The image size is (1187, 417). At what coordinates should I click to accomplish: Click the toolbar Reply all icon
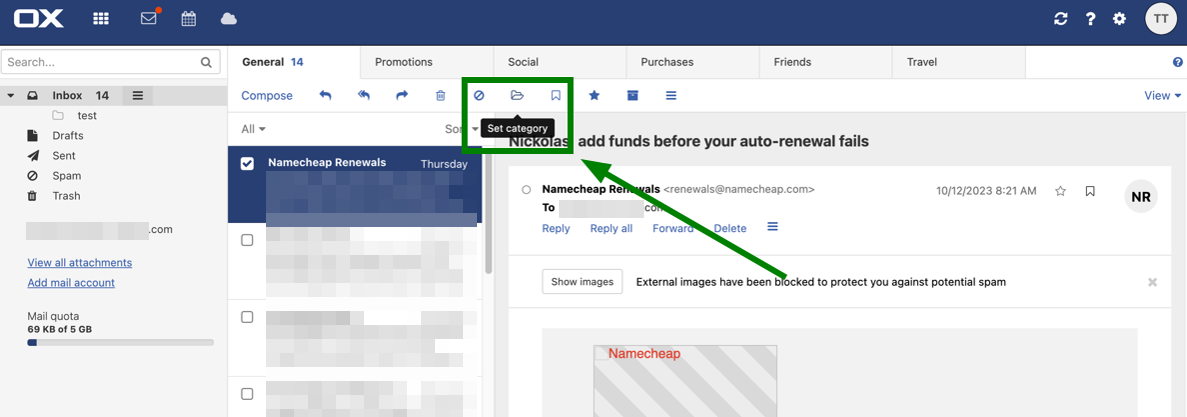click(x=364, y=95)
